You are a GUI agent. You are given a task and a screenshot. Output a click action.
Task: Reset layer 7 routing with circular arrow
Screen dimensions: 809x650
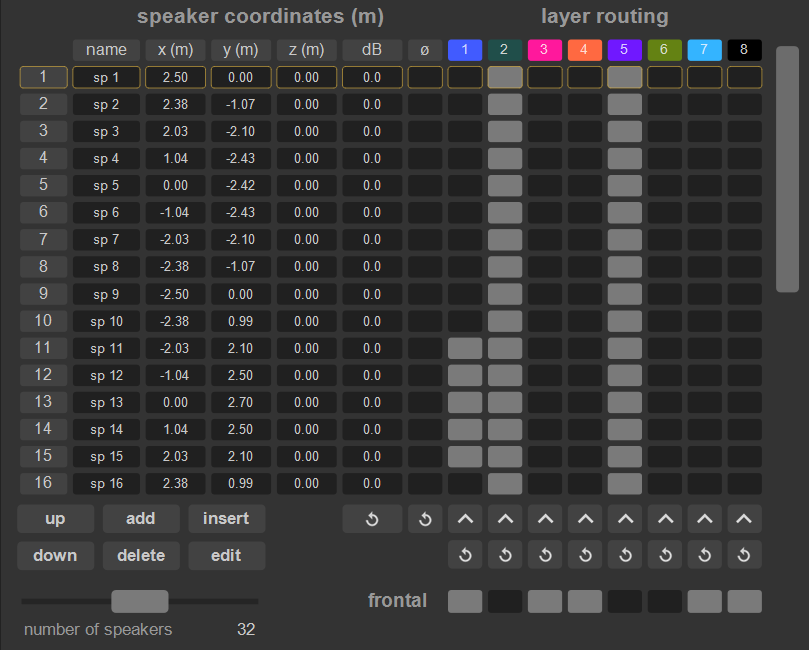pyautogui.click(x=705, y=555)
